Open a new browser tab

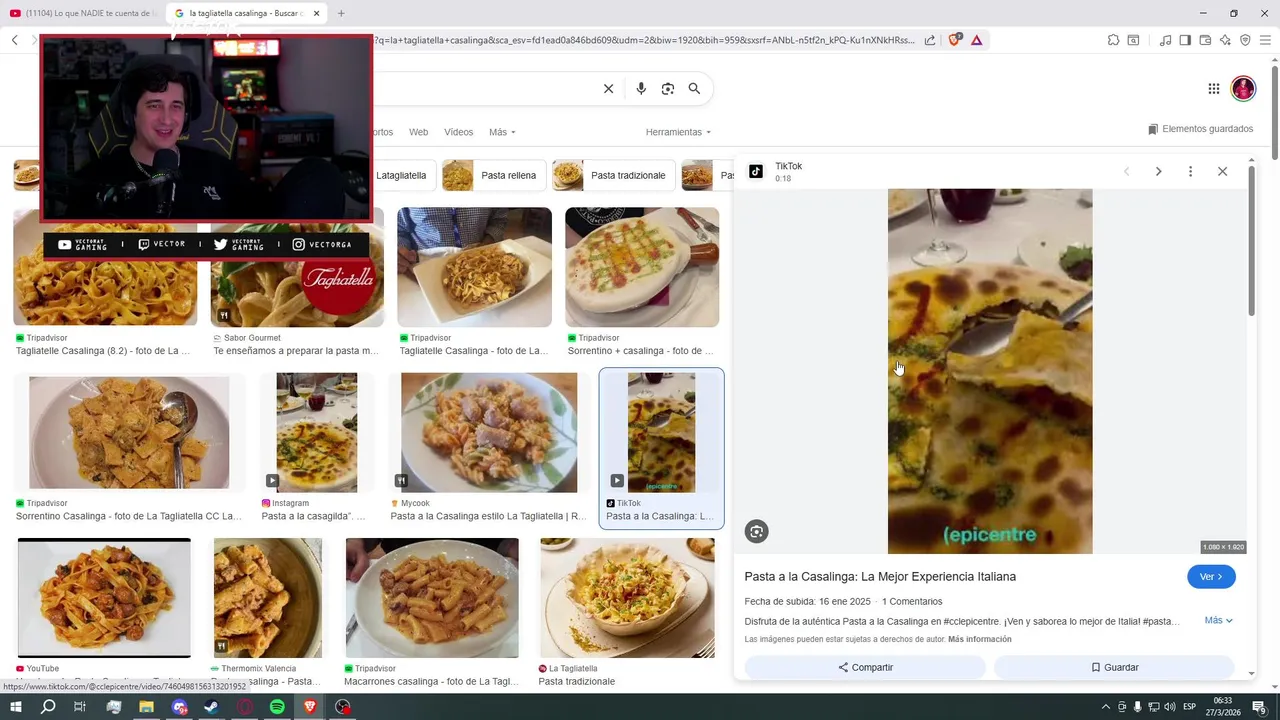(x=341, y=13)
